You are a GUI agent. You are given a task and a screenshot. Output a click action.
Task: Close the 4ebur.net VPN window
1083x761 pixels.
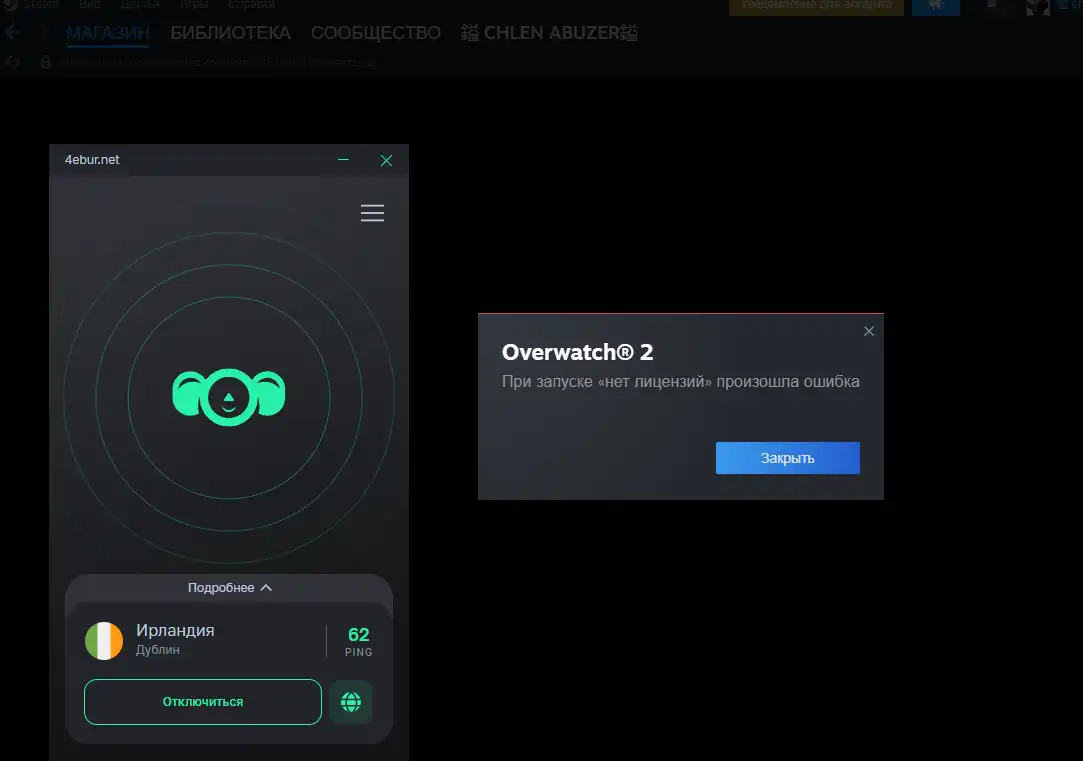click(x=386, y=160)
